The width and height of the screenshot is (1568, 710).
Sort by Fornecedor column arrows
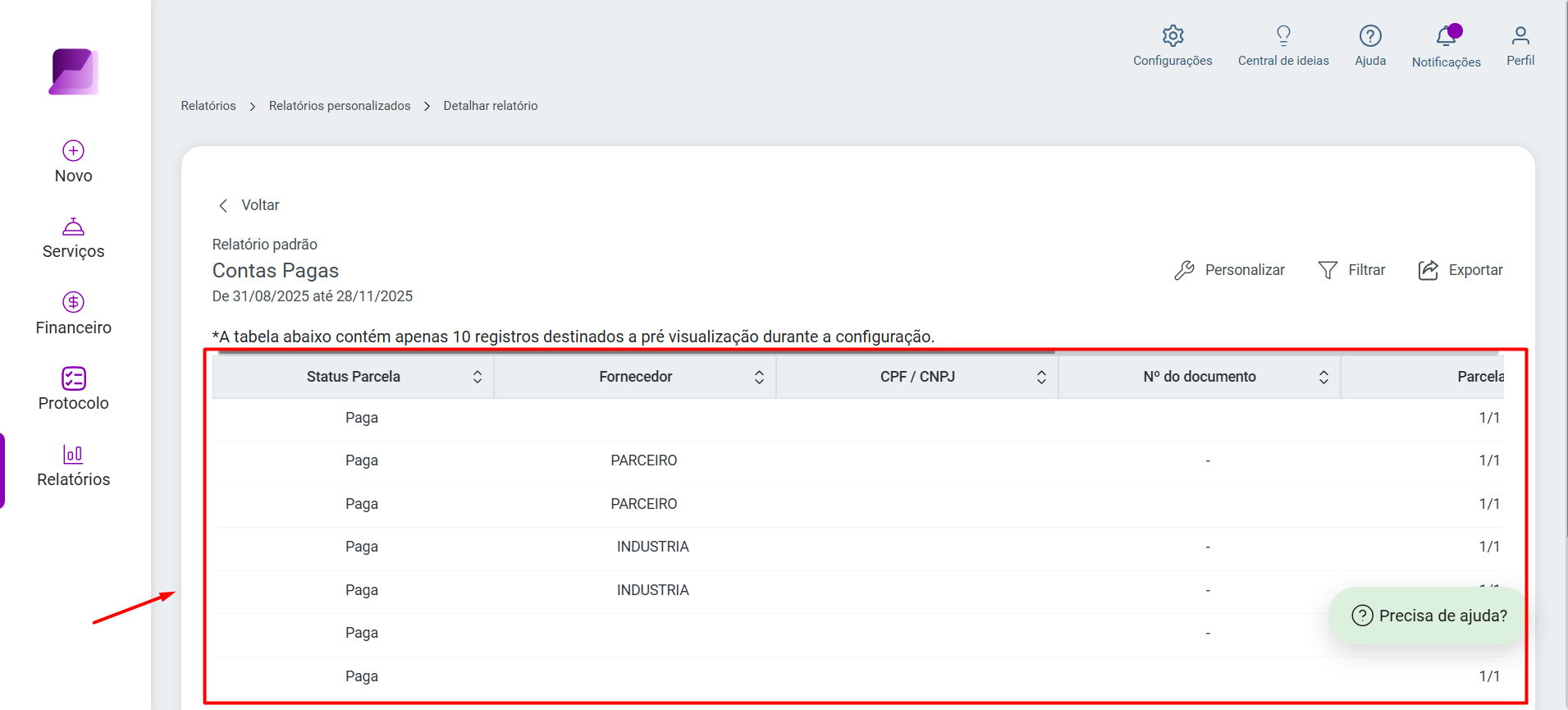[x=759, y=377]
